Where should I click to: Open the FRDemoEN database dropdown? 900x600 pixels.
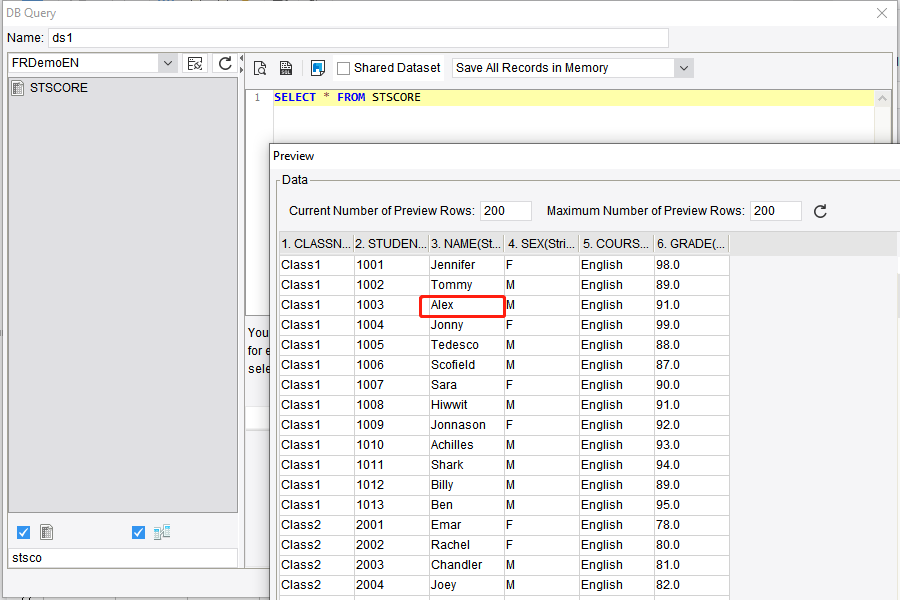pyautogui.click(x=167, y=62)
